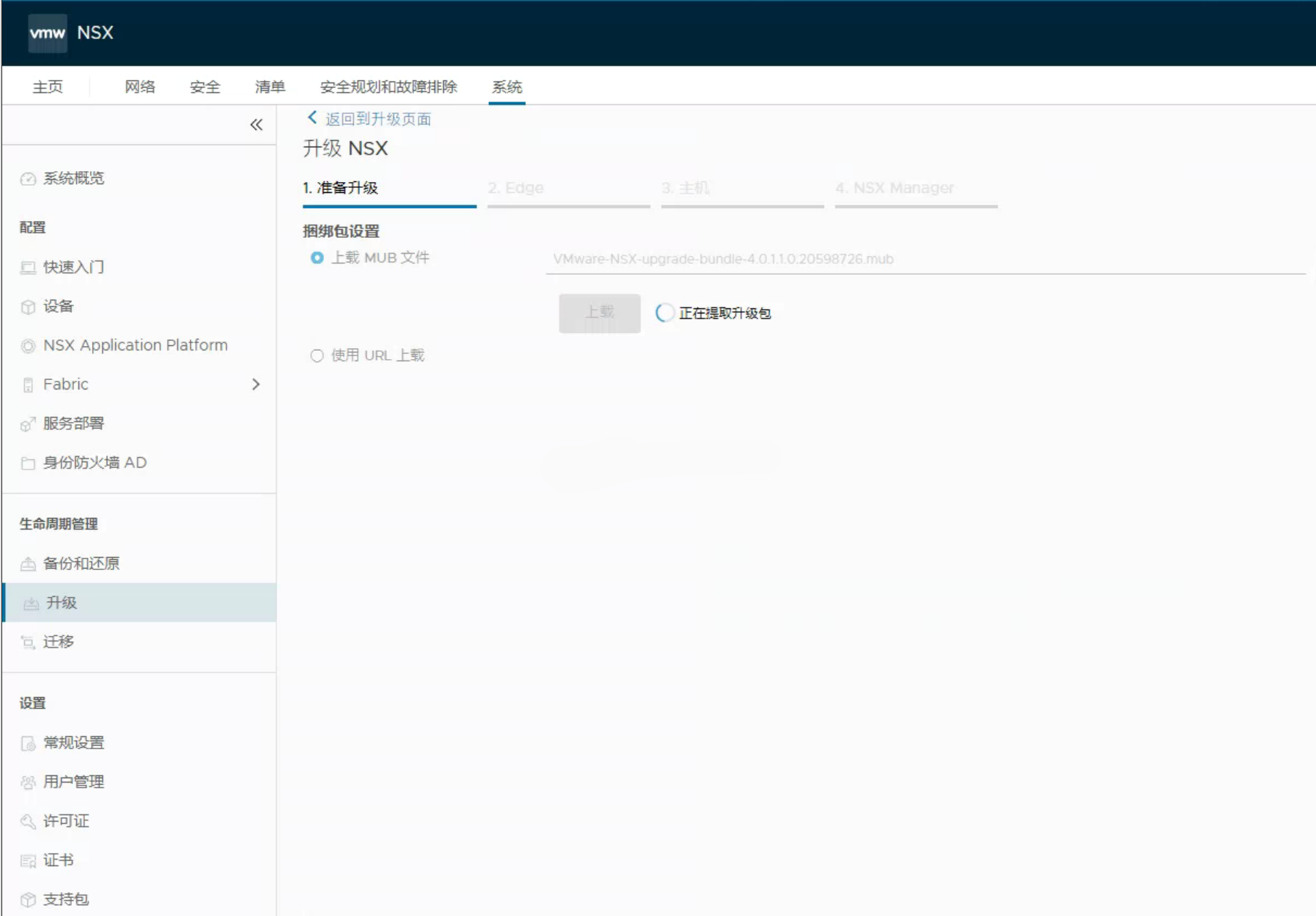Click the 返回到升级页面 link
This screenshot has width=1316, height=916.
click(378, 119)
